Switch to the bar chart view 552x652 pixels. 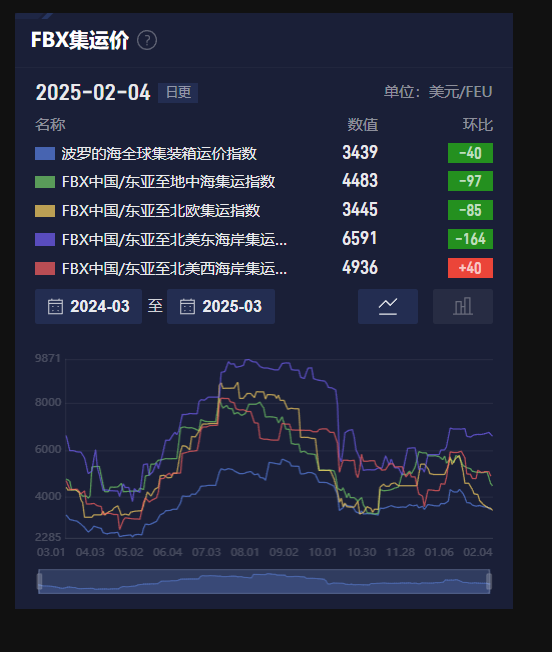[463, 306]
